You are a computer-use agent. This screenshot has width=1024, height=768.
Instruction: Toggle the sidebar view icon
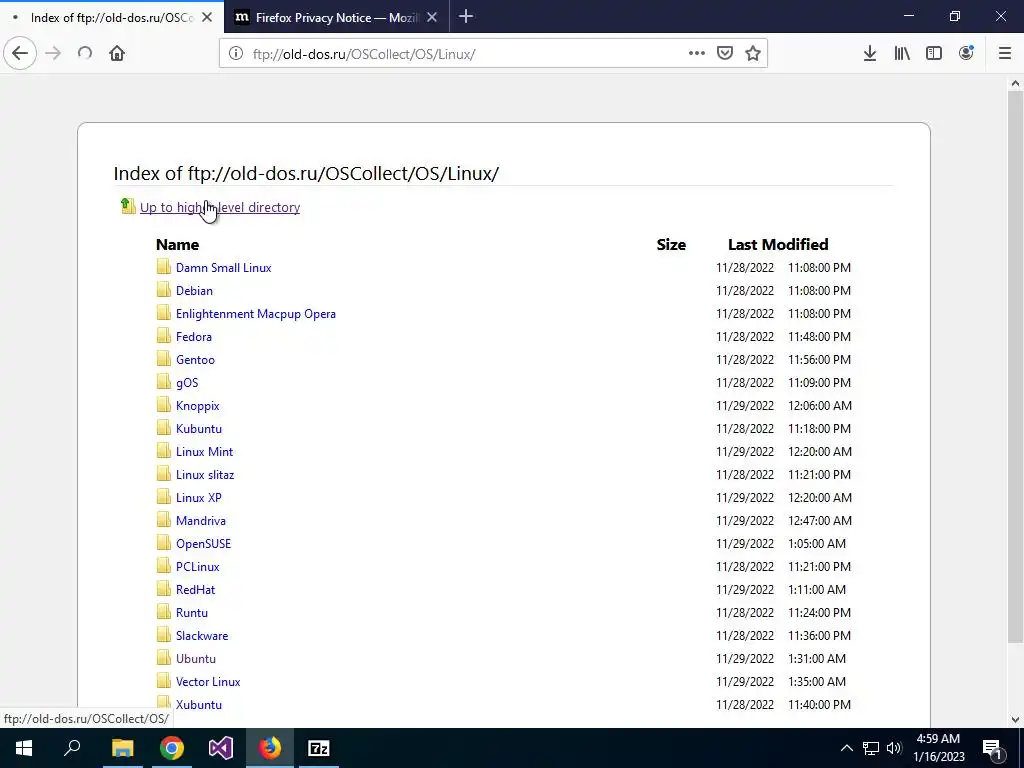934,53
